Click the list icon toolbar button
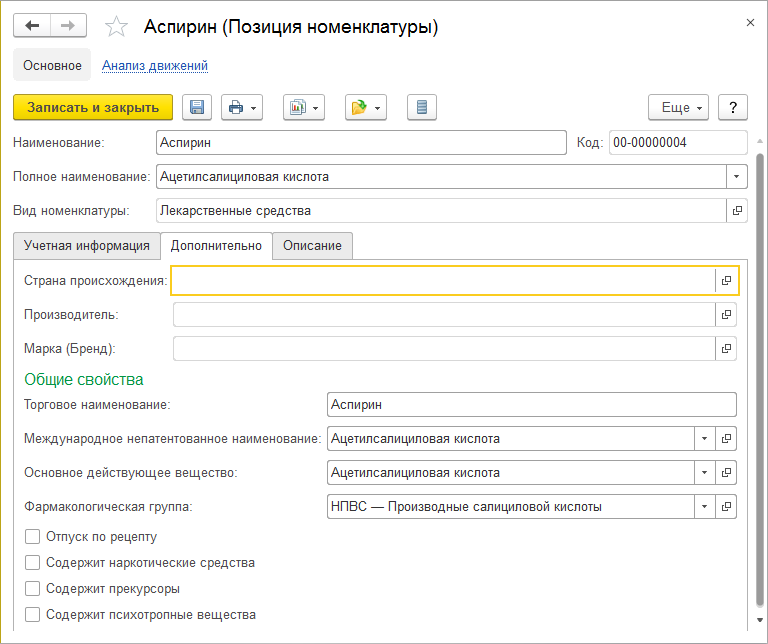 [422, 108]
